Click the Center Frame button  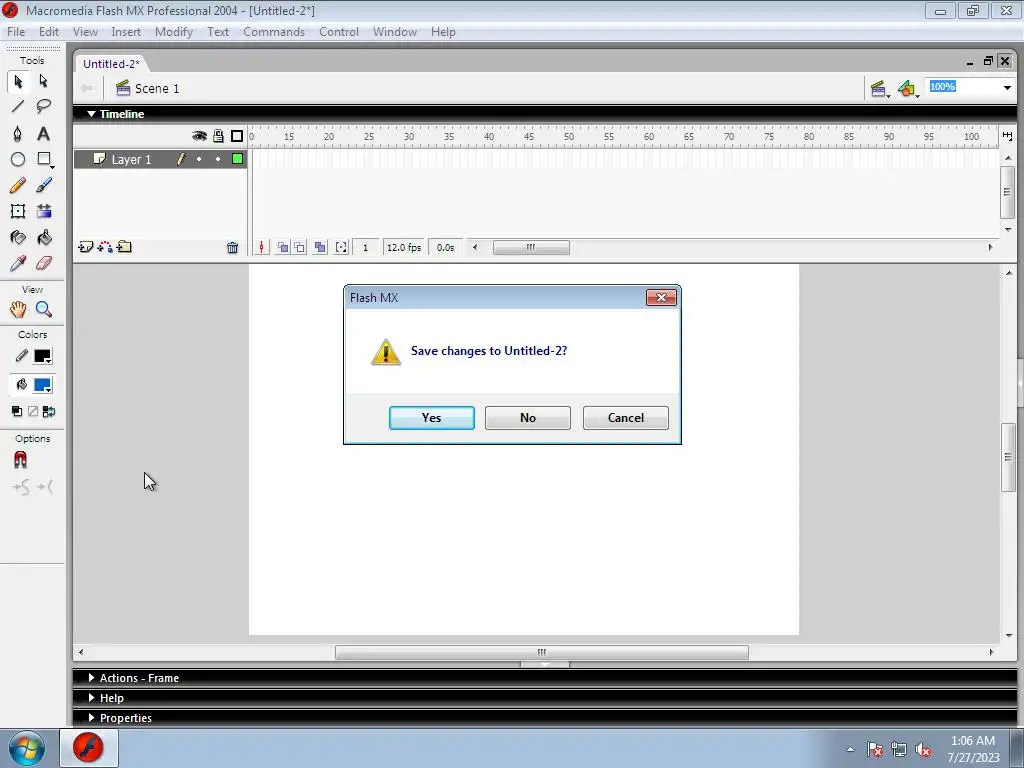coord(261,248)
